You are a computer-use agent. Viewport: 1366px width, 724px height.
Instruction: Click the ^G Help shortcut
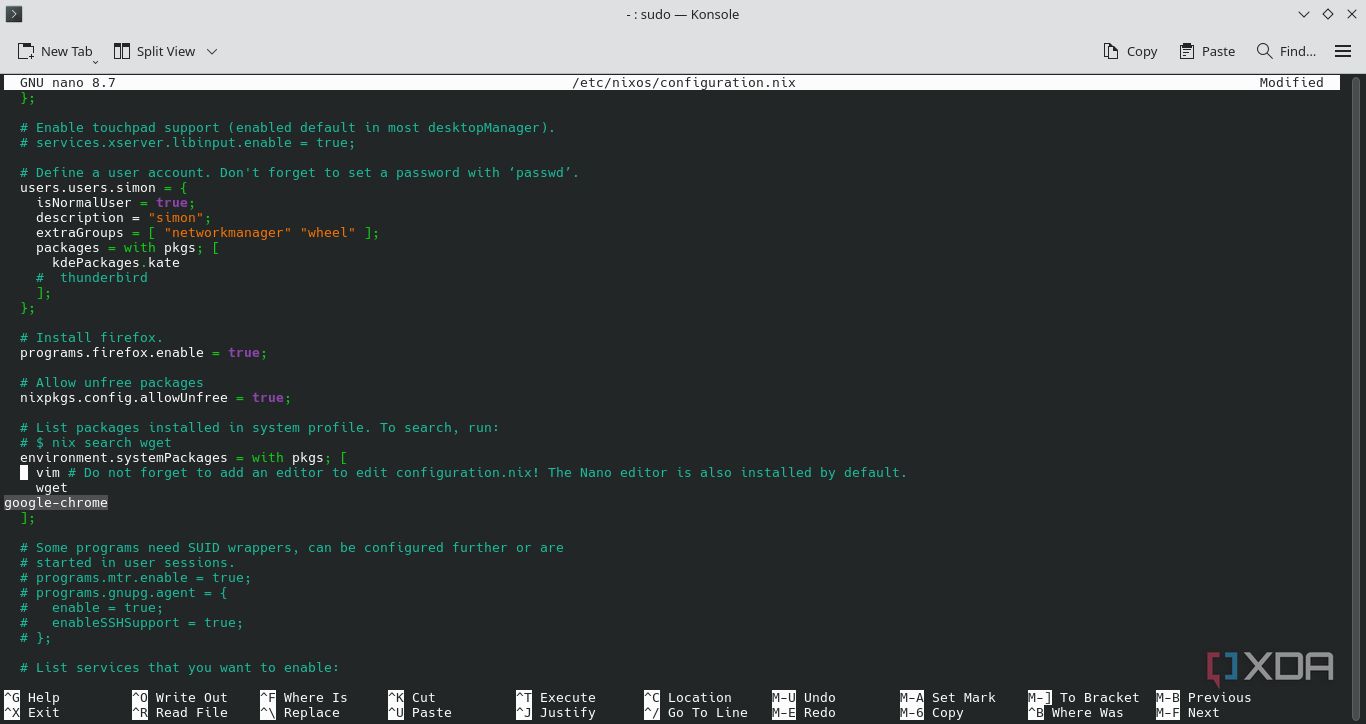point(32,697)
